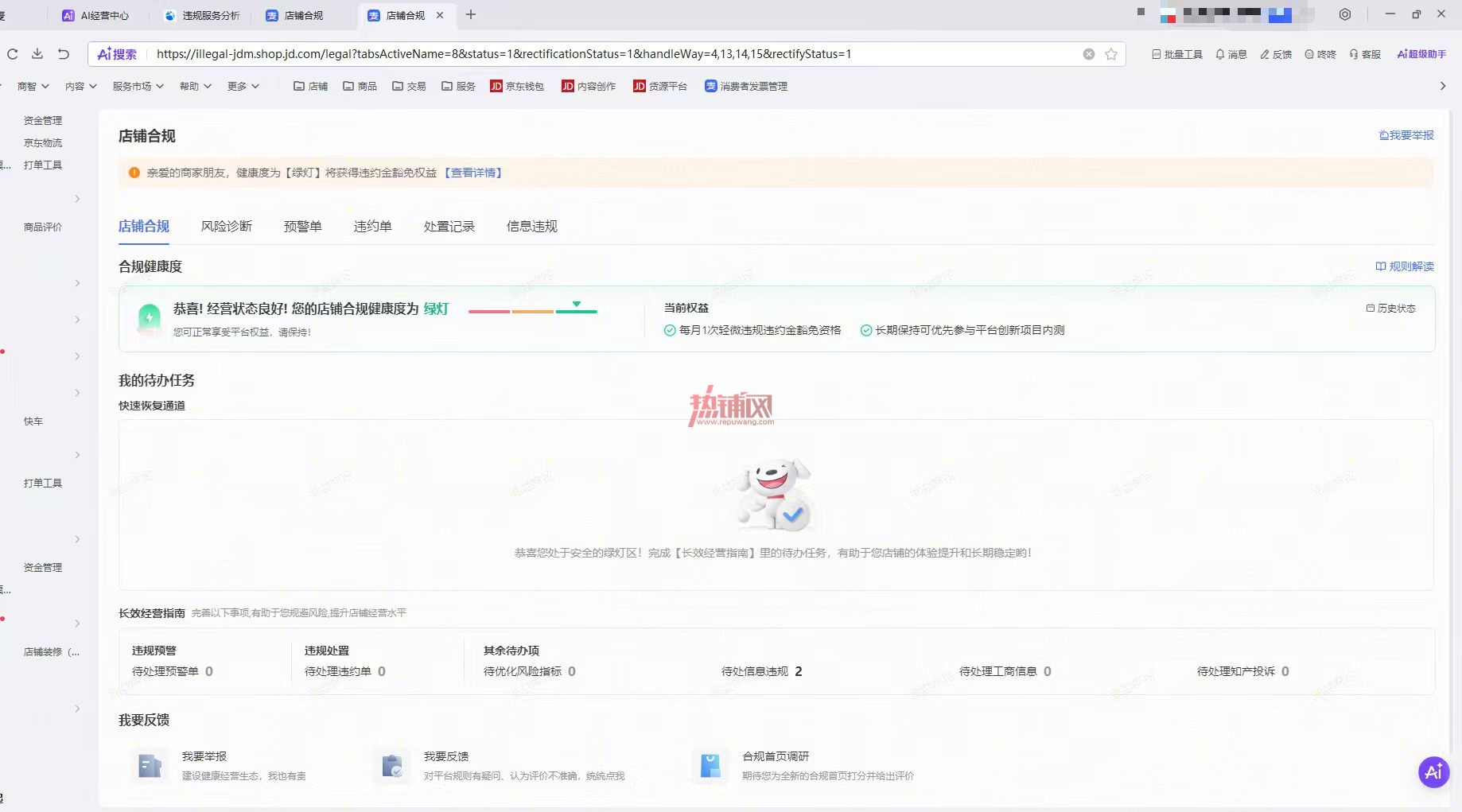The height and width of the screenshot is (812, 1462).
Task: Open the 交易 bookmark folder
Action: click(x=409, y=86)
